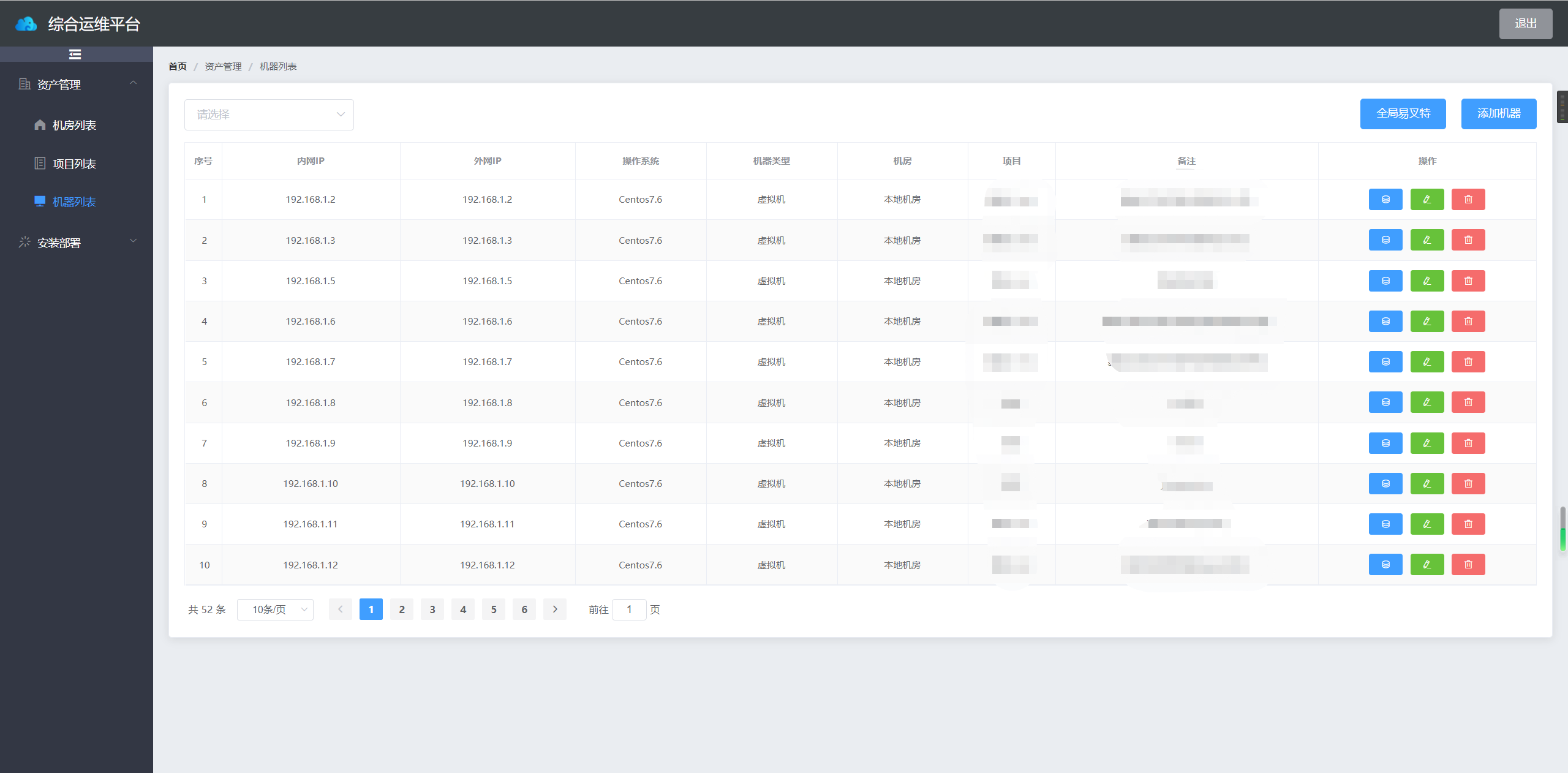
Task: Select the 机房列表 house icon in sidebar
Action: tap(40, 124)
